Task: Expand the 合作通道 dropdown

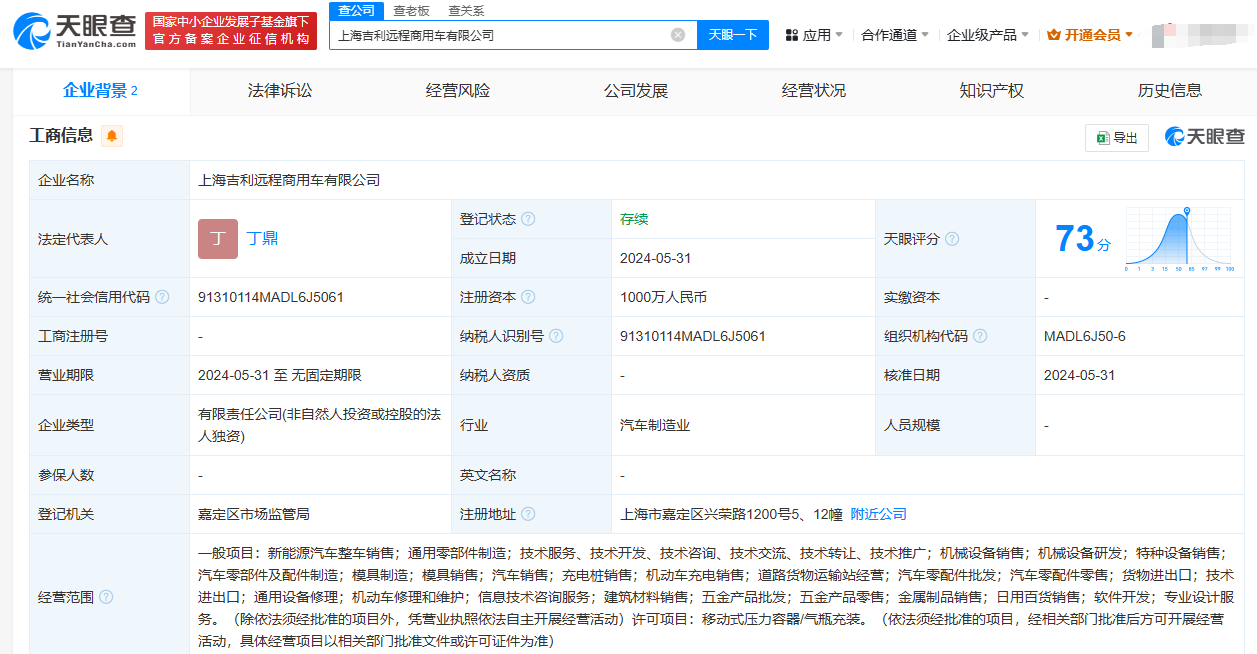Action: pos(895,35)
